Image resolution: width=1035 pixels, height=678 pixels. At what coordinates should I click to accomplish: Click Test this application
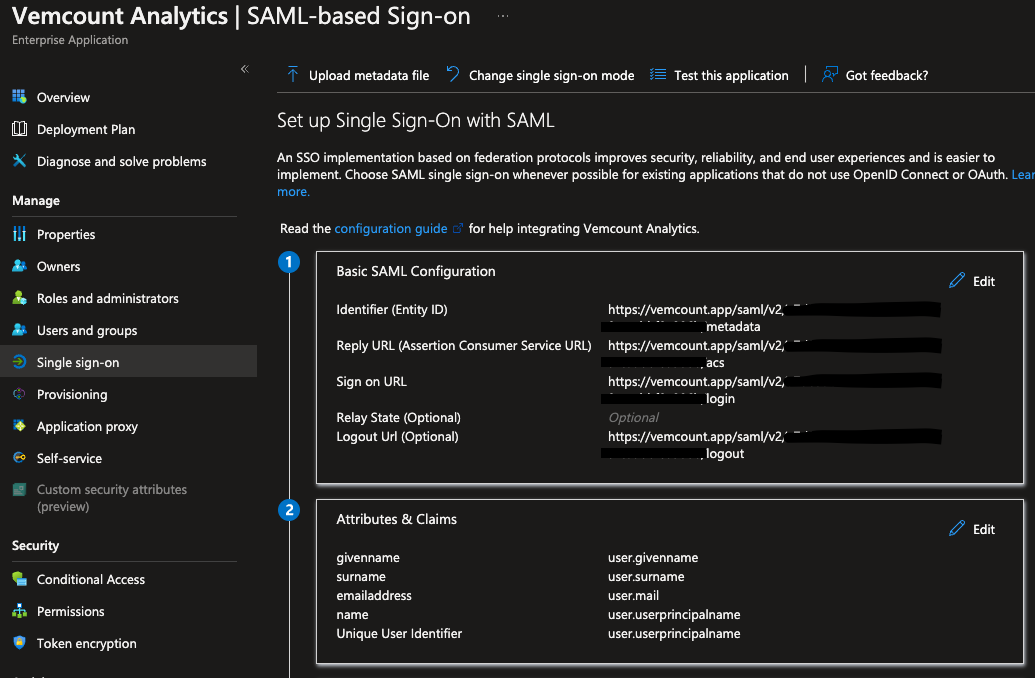pos(719,75)
